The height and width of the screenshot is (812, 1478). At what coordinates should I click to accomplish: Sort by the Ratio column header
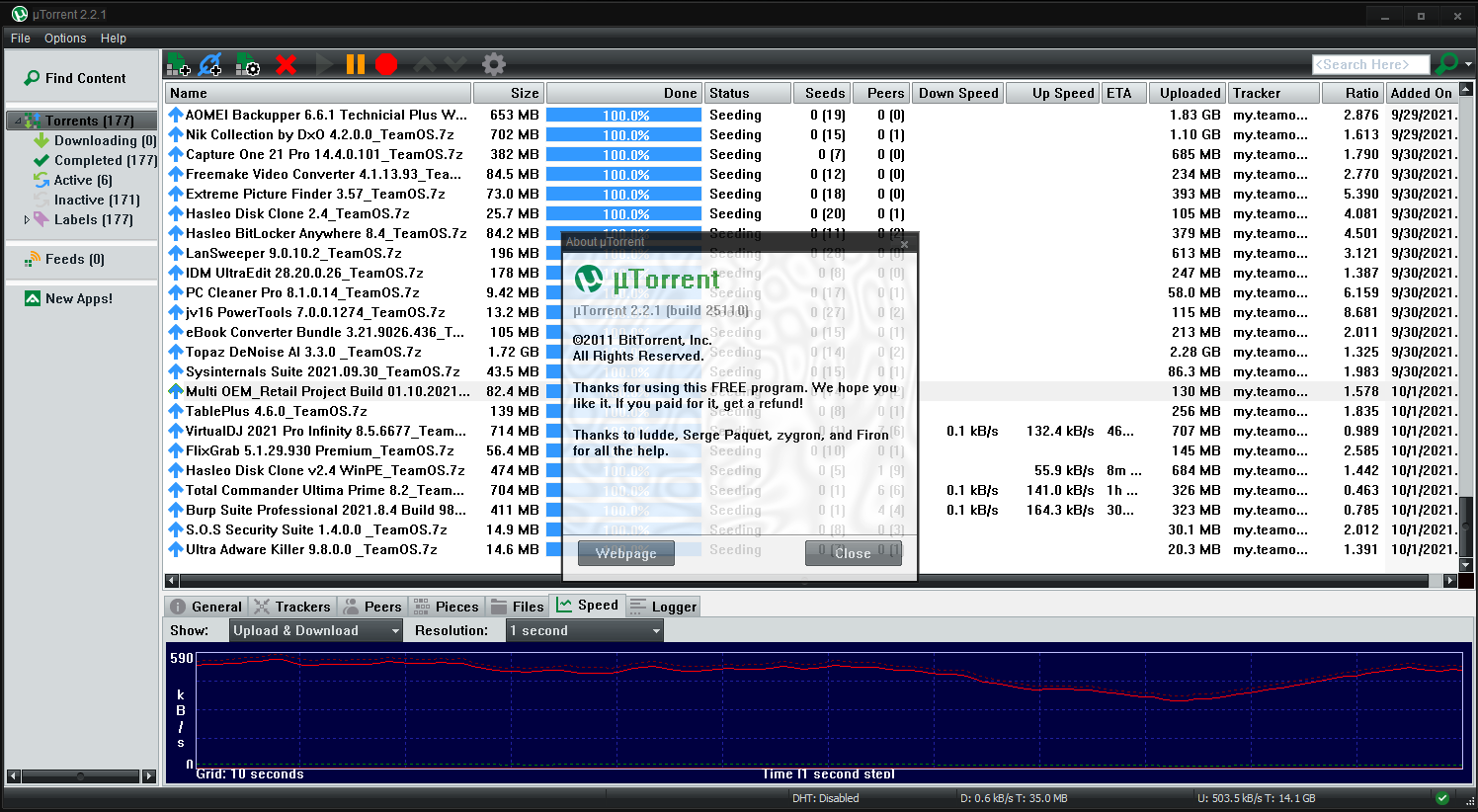(1353, 93)
